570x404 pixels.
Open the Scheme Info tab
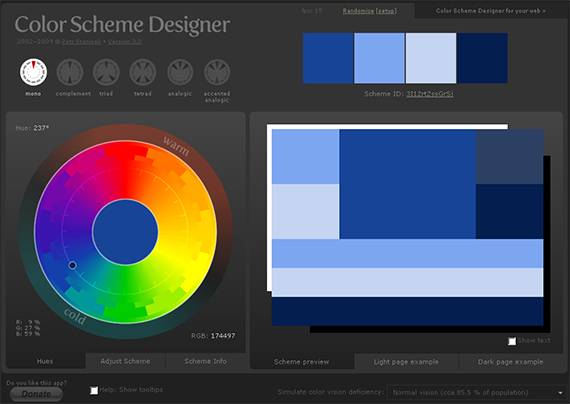tap(206, 361)
